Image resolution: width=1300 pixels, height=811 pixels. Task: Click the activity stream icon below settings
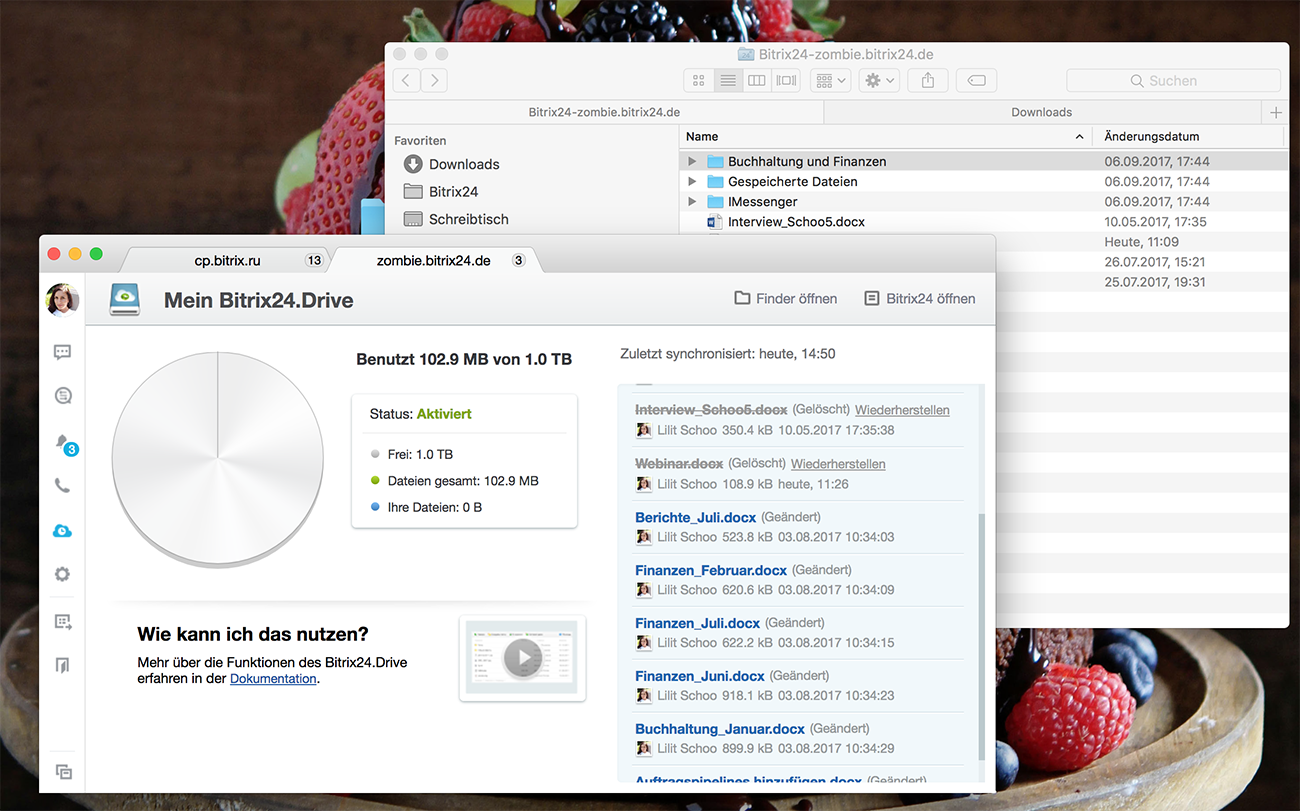point(63,622)
